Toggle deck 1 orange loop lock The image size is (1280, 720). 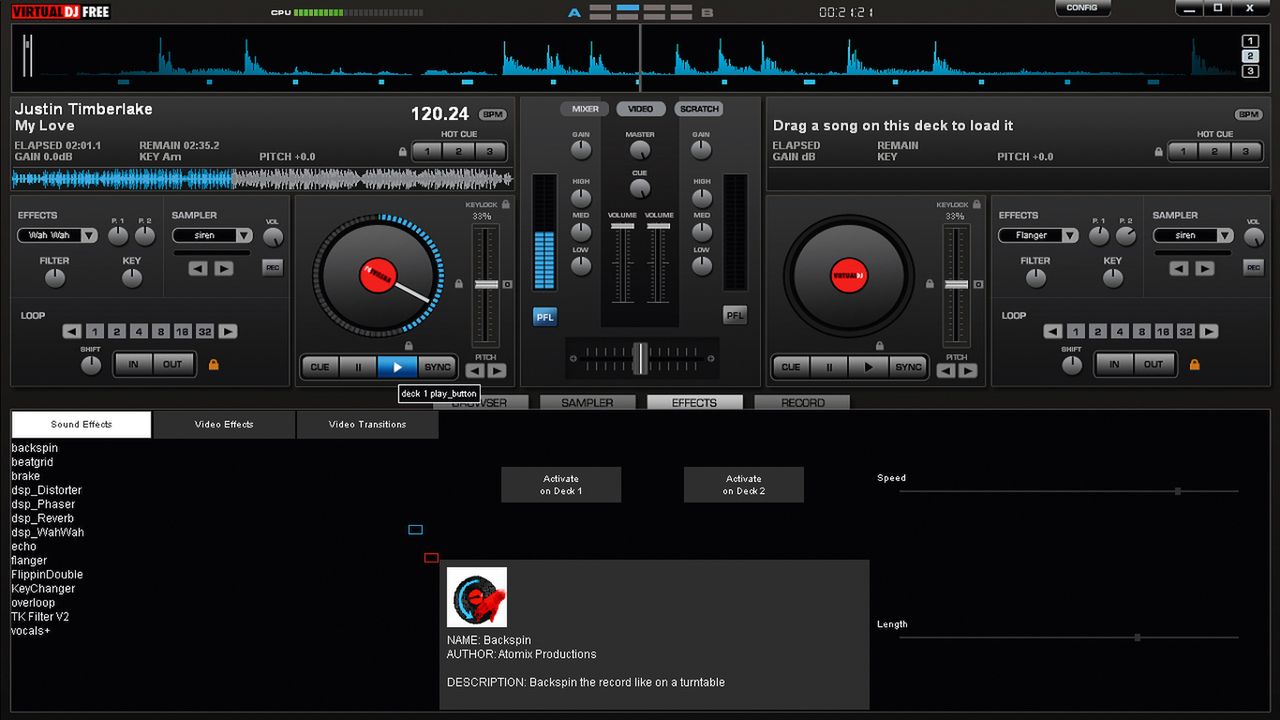[x=213, y=364]
